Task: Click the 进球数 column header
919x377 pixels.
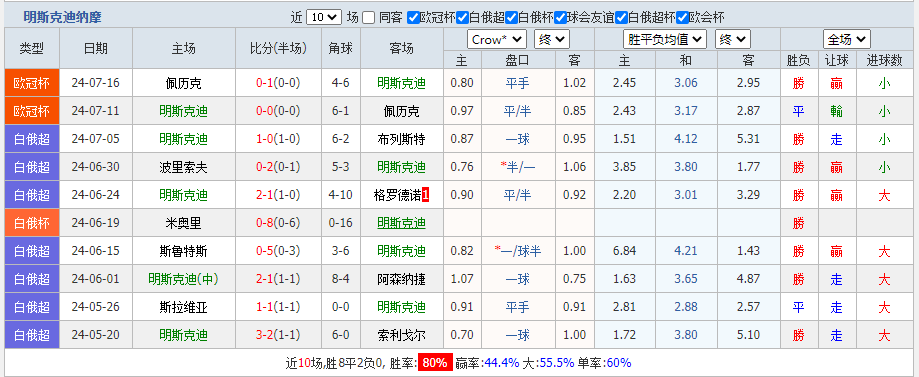Action: point(884,60)
